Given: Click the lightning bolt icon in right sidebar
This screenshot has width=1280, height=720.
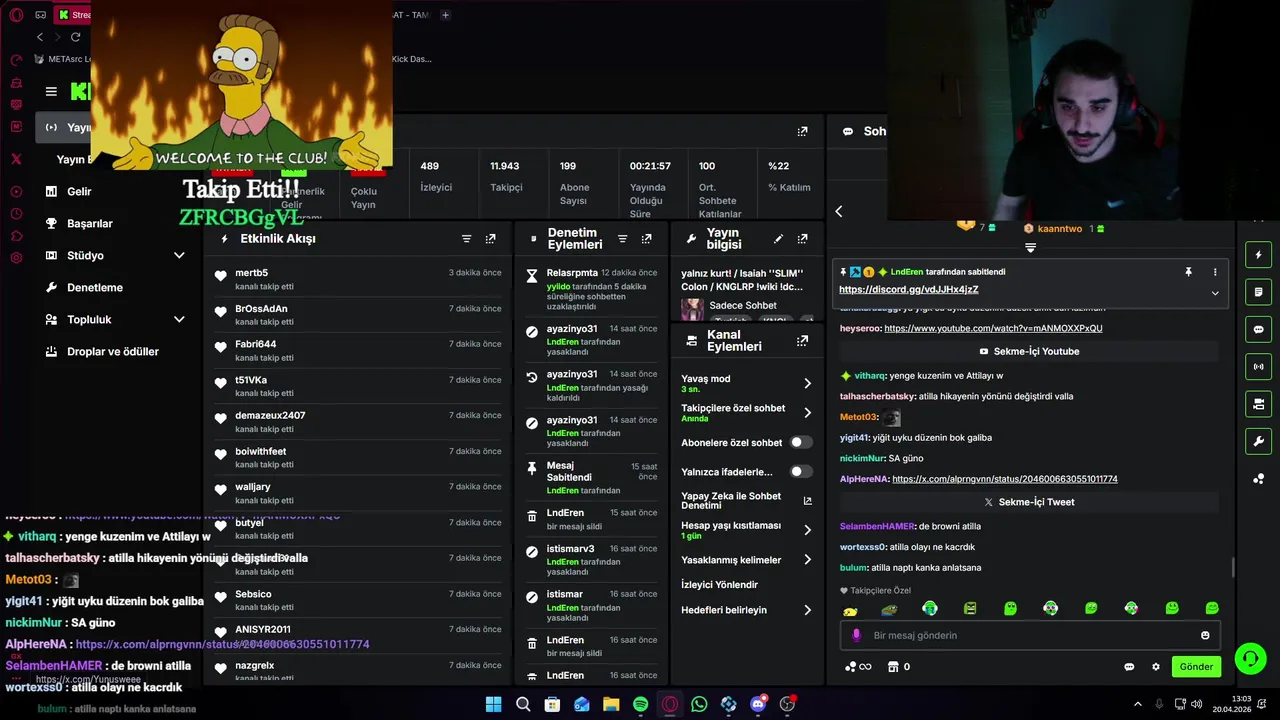Looking at the screenshot, I should point(1258,255).
